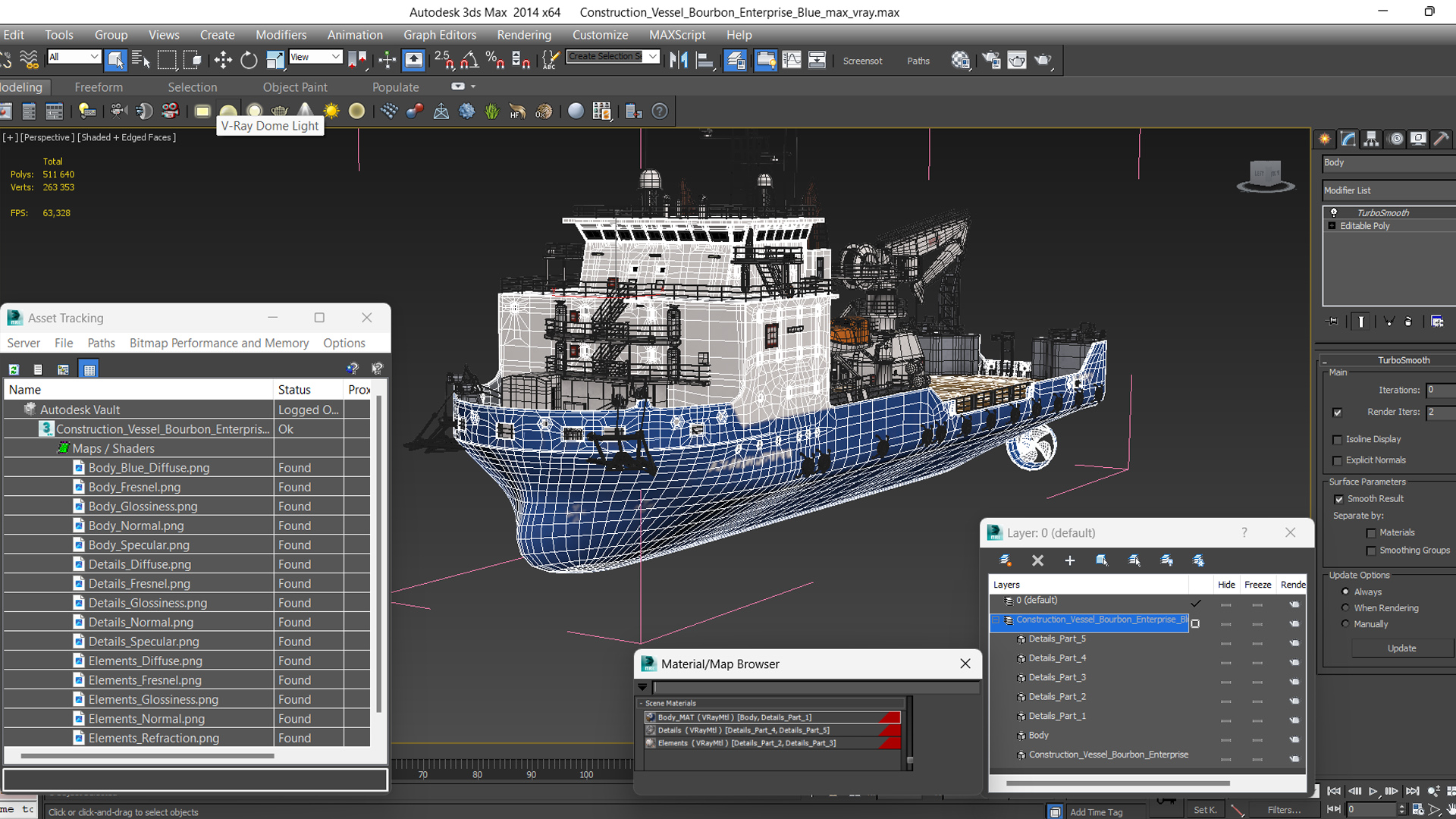This screenshot has width=1456, height=819.
Task: Open the View reference coordinate dropdown
Action: (315, 57)
